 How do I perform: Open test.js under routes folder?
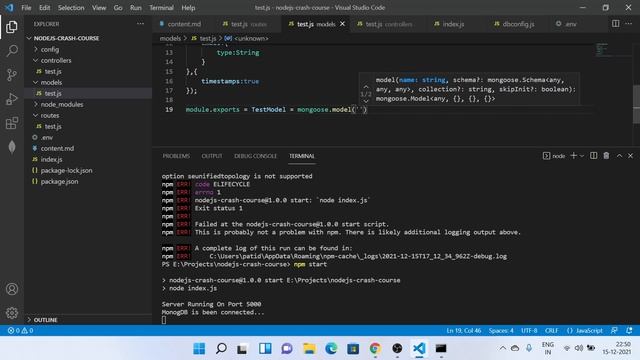click(x=53, y=126)
